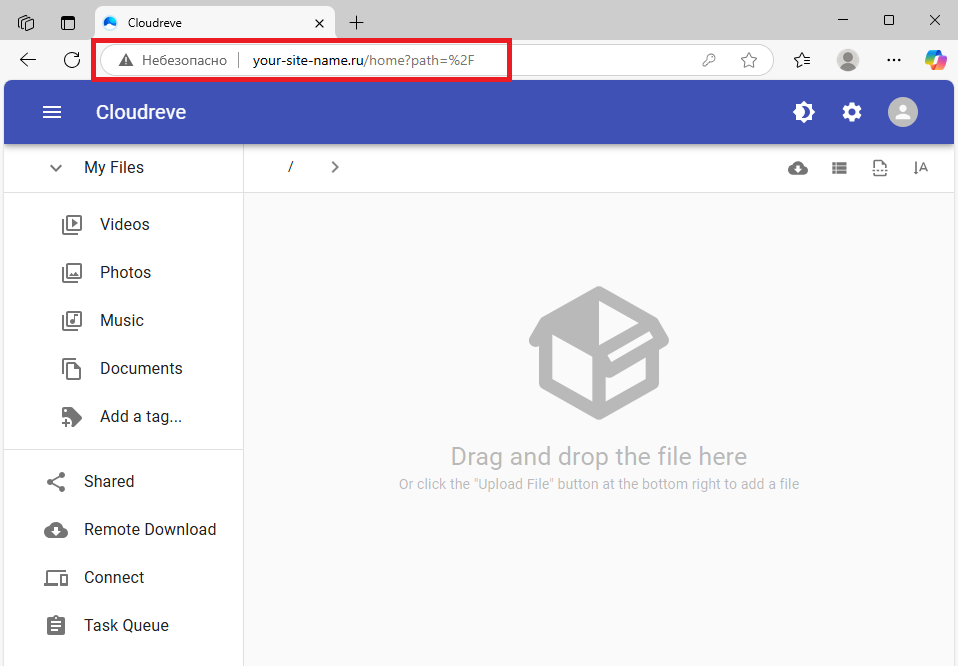The height and width of the screenshot is (666, 958).
Task: Click the clipboard icon beside Task Queue
Action: pyautogui.click(x=56, y=626)
